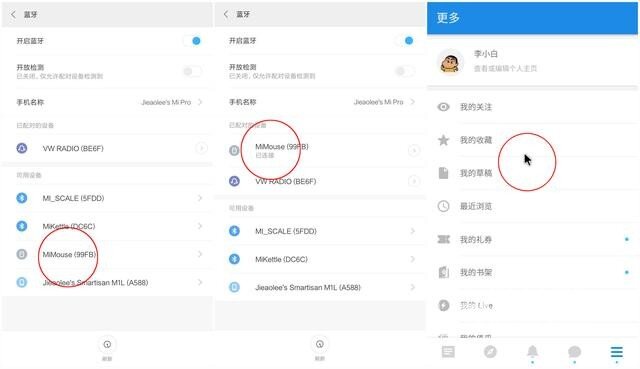The height and width of the screenshot is (369, 640).
Task: Click the clock icon beside 最近浏览
Action: click(444, 206)
